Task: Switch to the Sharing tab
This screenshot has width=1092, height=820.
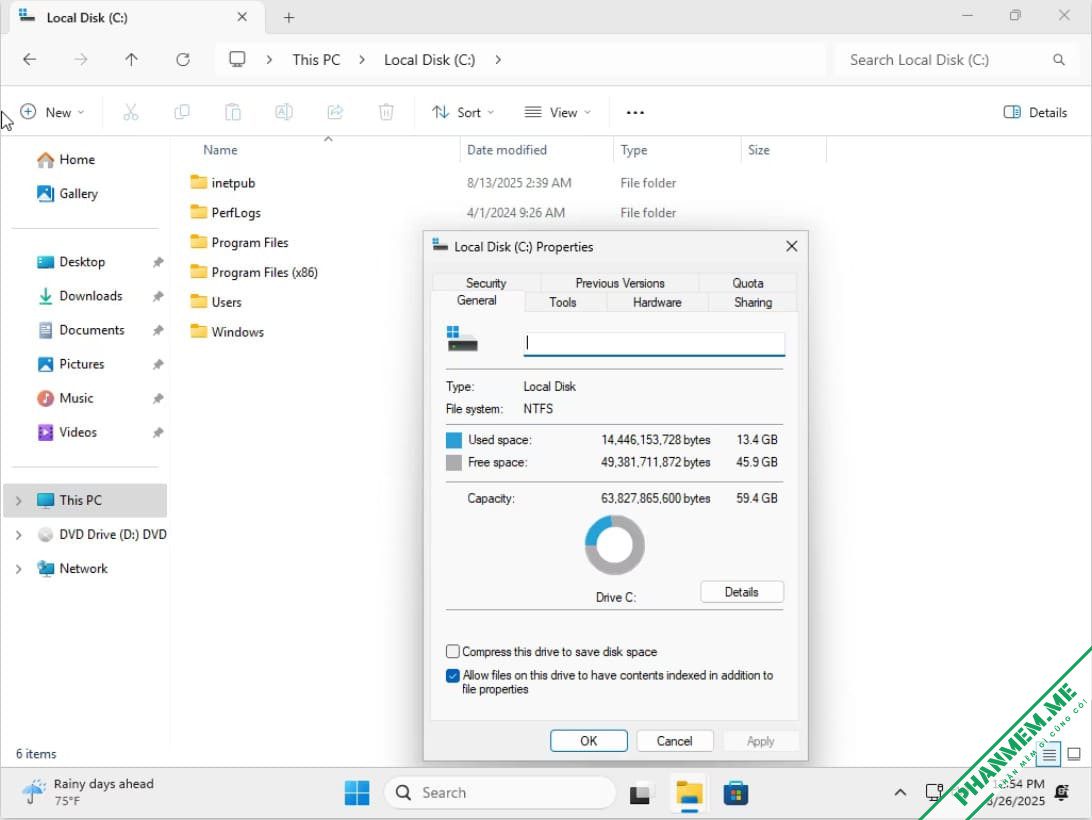Action: coord(753,302)
